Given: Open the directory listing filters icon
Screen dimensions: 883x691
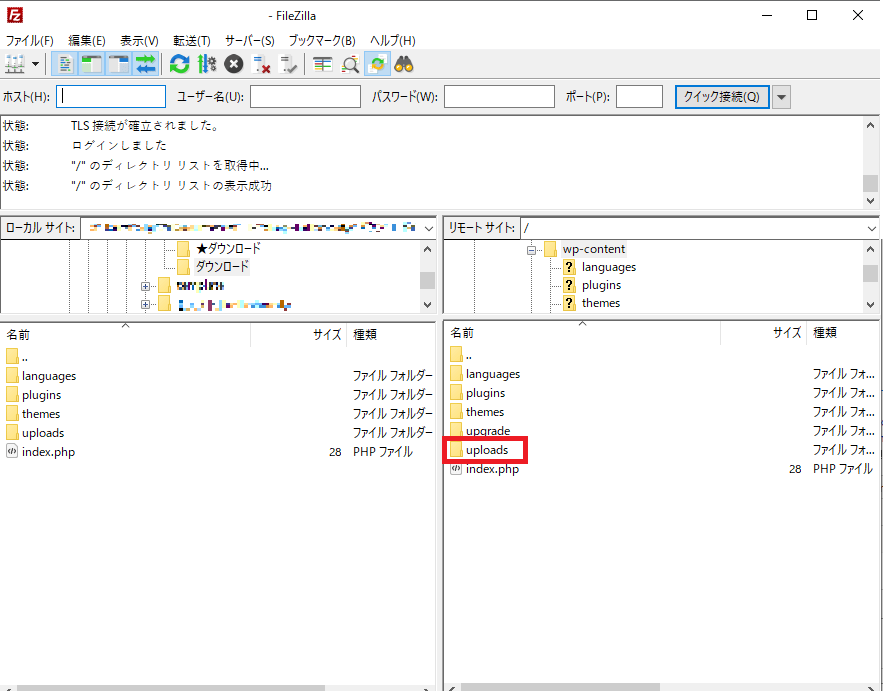Looking at the screenshot, I should pos(322,64).
